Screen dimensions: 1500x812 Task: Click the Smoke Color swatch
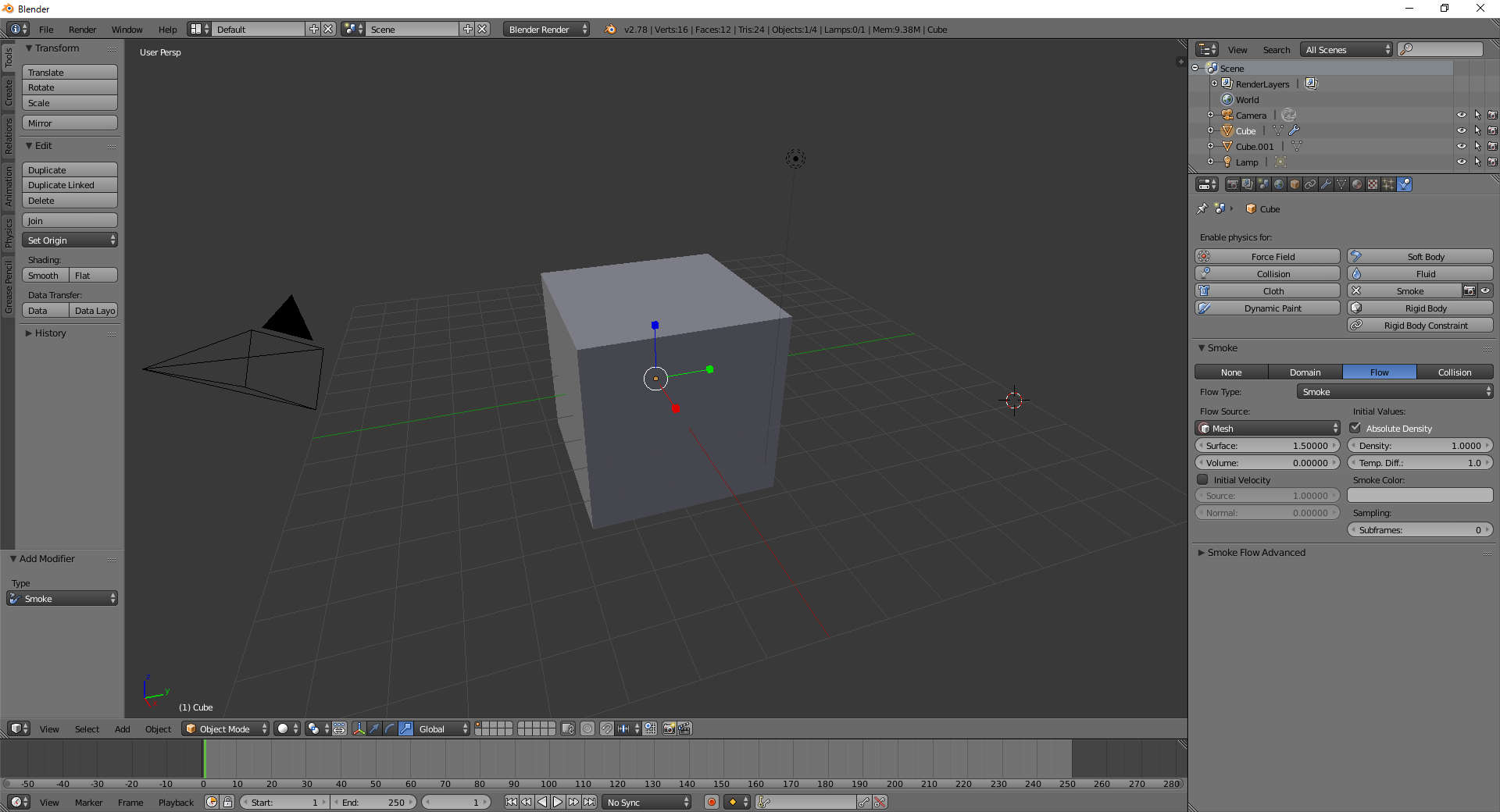point(1420,495)
